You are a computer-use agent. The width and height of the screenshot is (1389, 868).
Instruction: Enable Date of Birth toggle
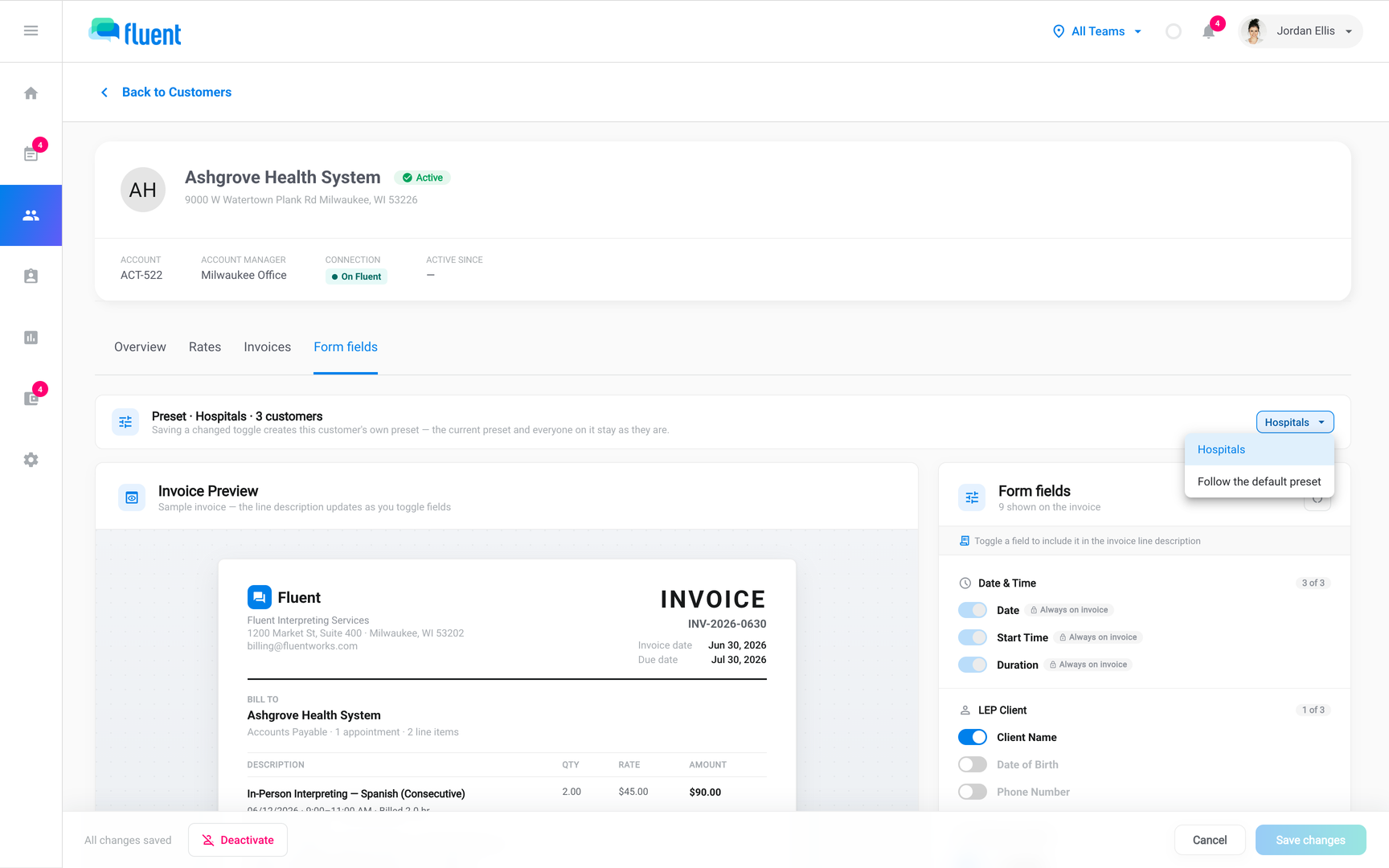(x=973, y=764)
